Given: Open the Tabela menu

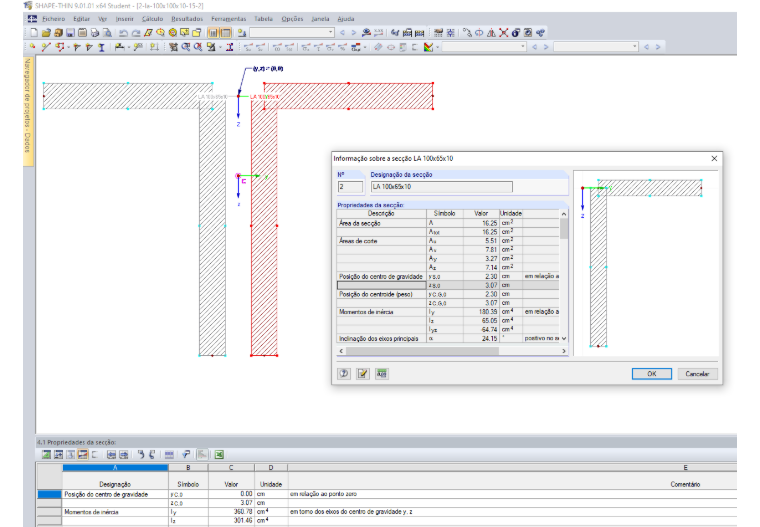Looking at the screenshot, I should pyautogui.click(x=263, y=19).
